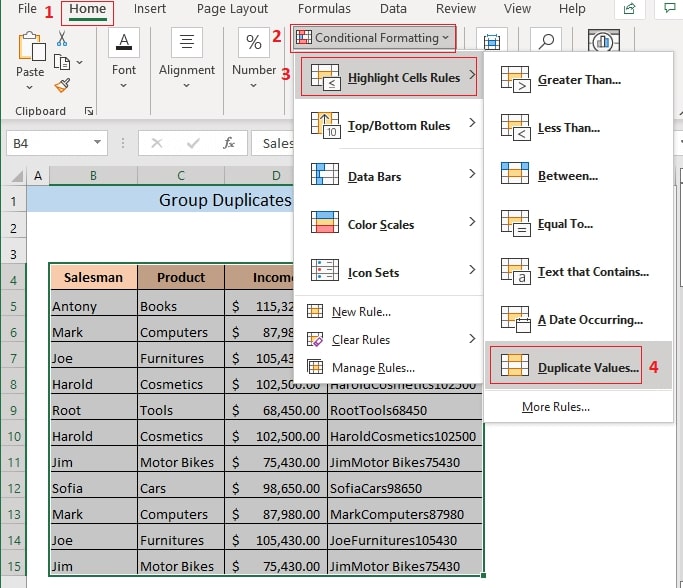Open the Page Layout tab
The width and height of the screenshot is (683, 588).
(x=232, y=9)
